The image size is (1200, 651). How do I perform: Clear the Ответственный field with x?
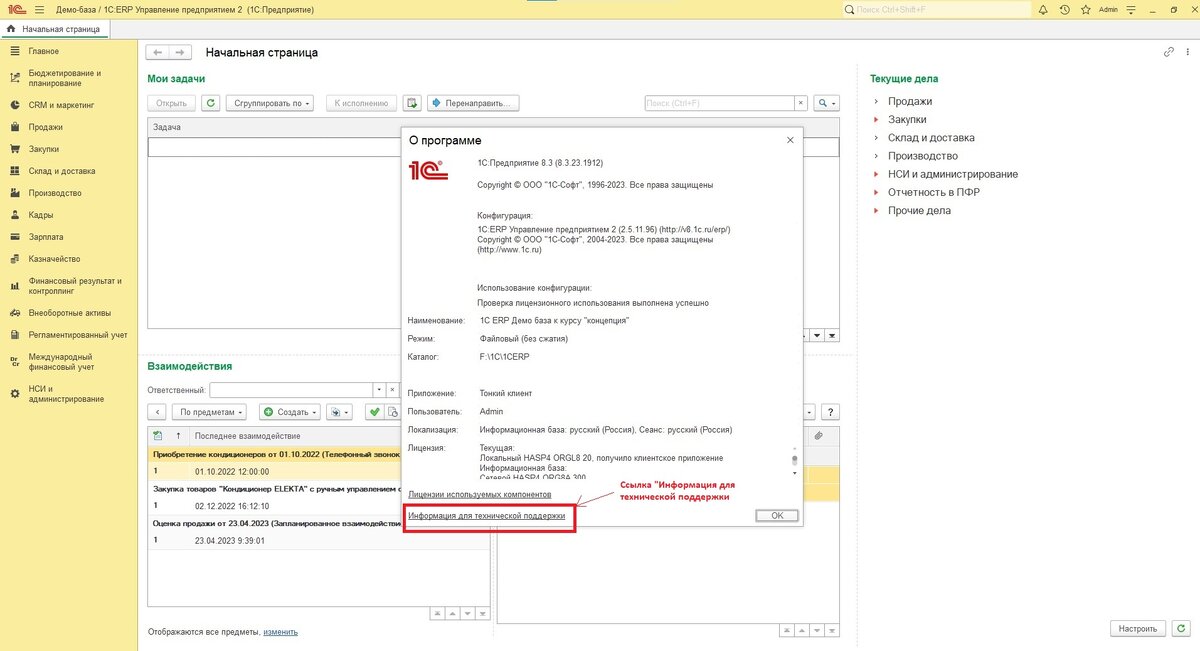point(391,389)
